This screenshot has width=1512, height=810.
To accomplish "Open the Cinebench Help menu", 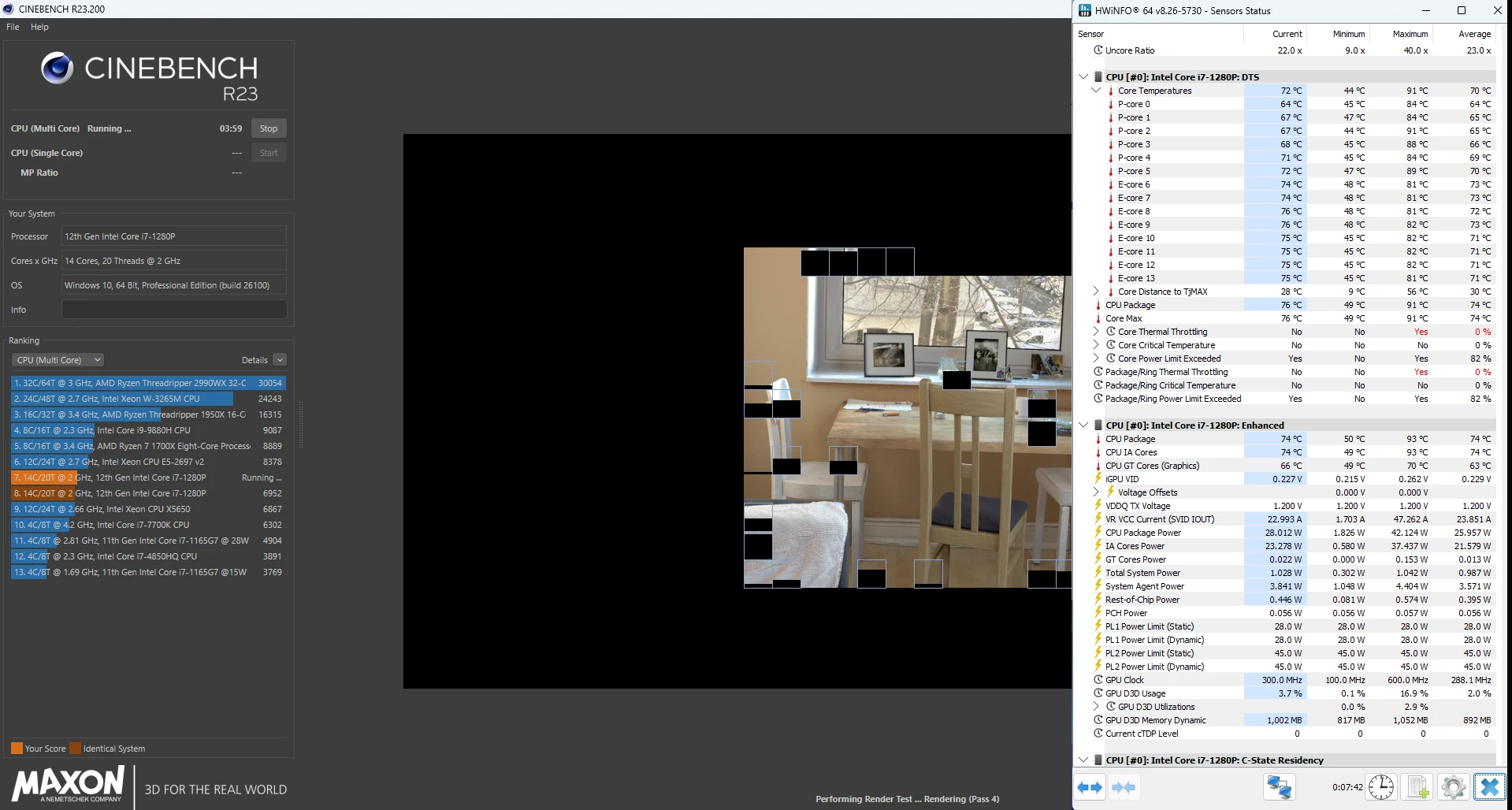I will point(39,27).
